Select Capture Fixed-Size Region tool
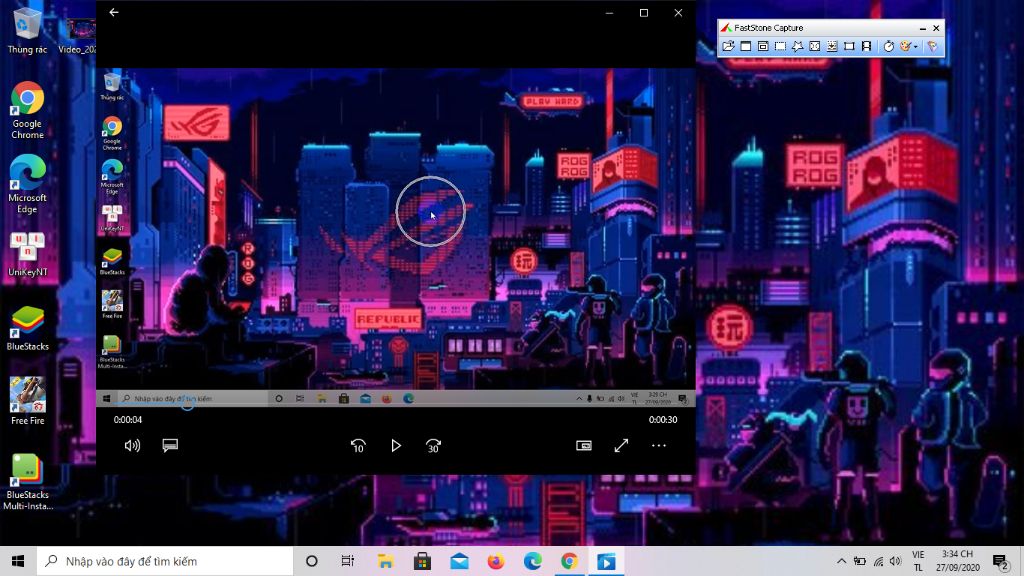 (x=849, y=46)
